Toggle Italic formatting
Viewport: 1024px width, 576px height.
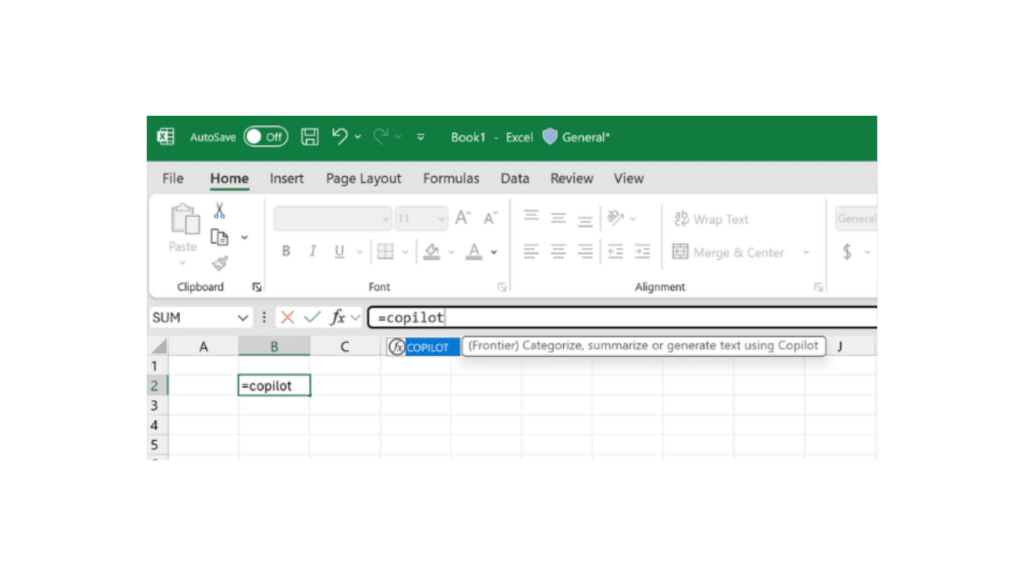pos(313,251)
